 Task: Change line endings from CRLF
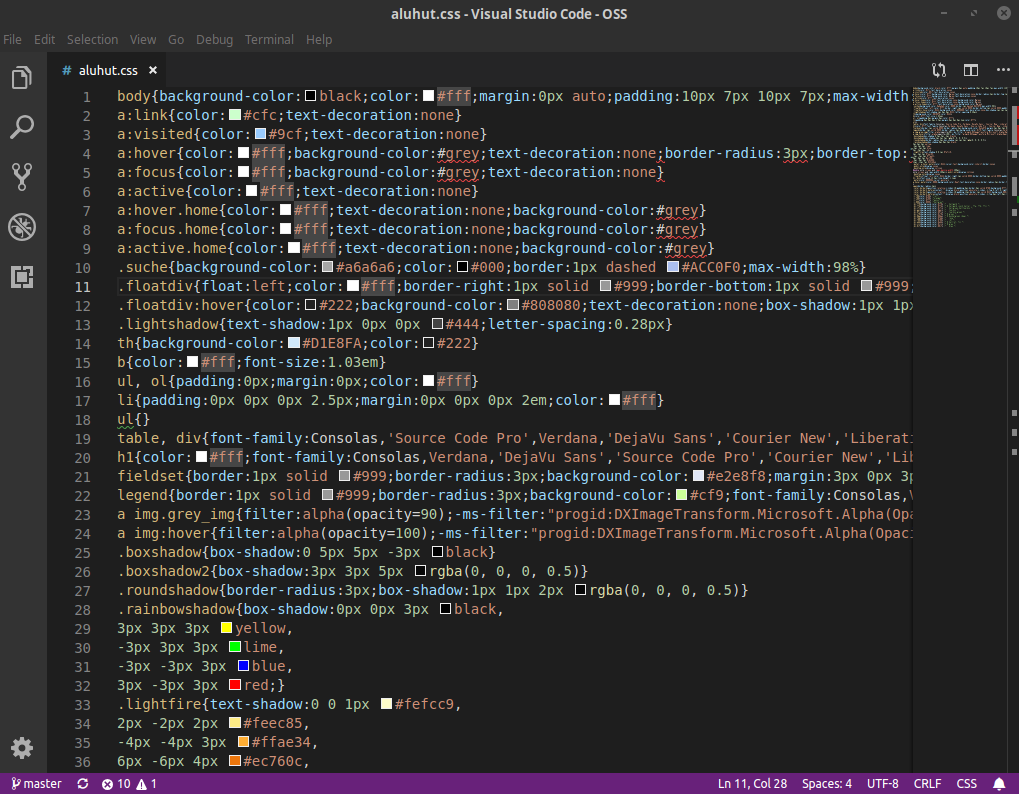click(x=927, y=784)
